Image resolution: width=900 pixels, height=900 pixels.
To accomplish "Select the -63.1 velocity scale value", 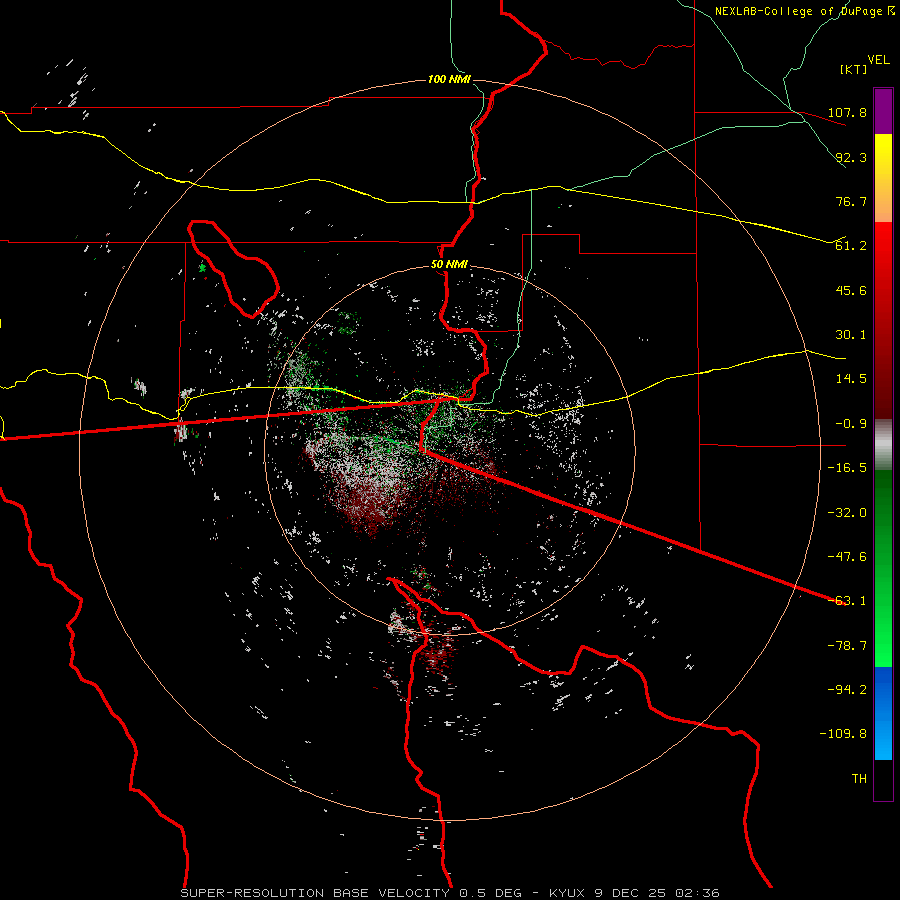I will (847, 601).
